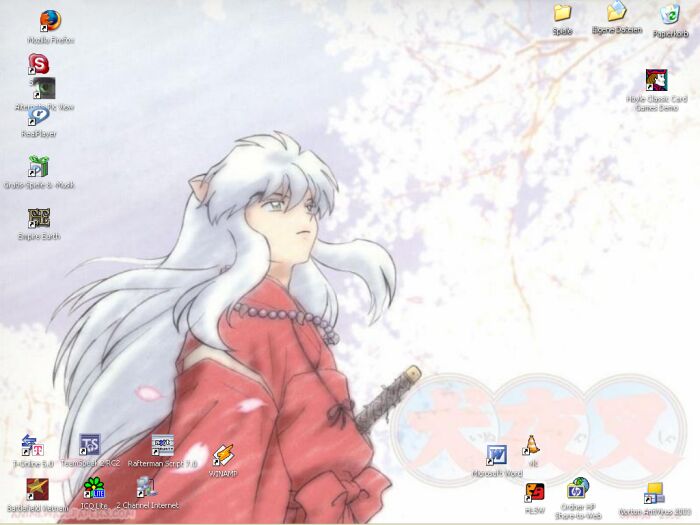Open the Papierkorb recycle bin
Screen dimensions: 700x525
pyautogui.click(x=670, y=15)
